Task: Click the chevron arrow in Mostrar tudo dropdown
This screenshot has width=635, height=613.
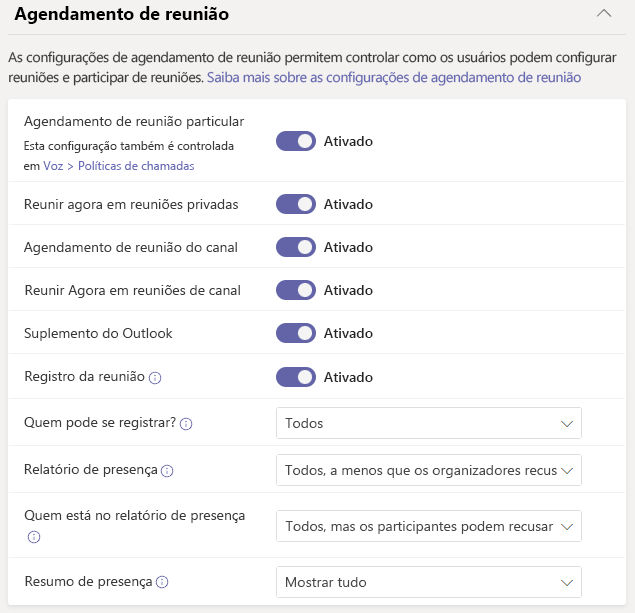Action: [x=567, y=582]
